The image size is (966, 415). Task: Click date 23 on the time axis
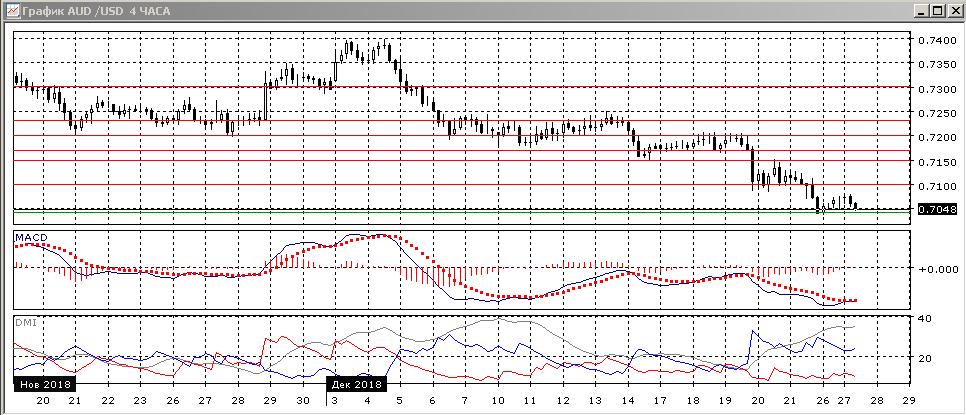tap(140, 400)
